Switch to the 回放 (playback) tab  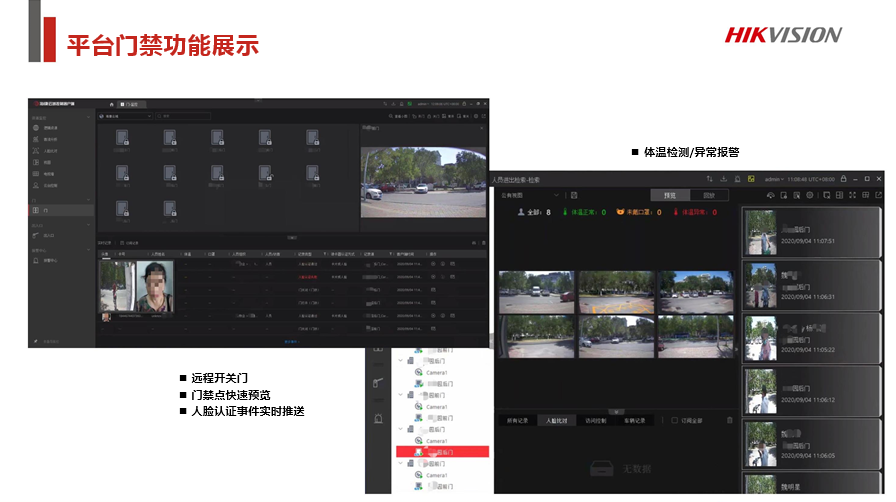[x=709, y=196]
